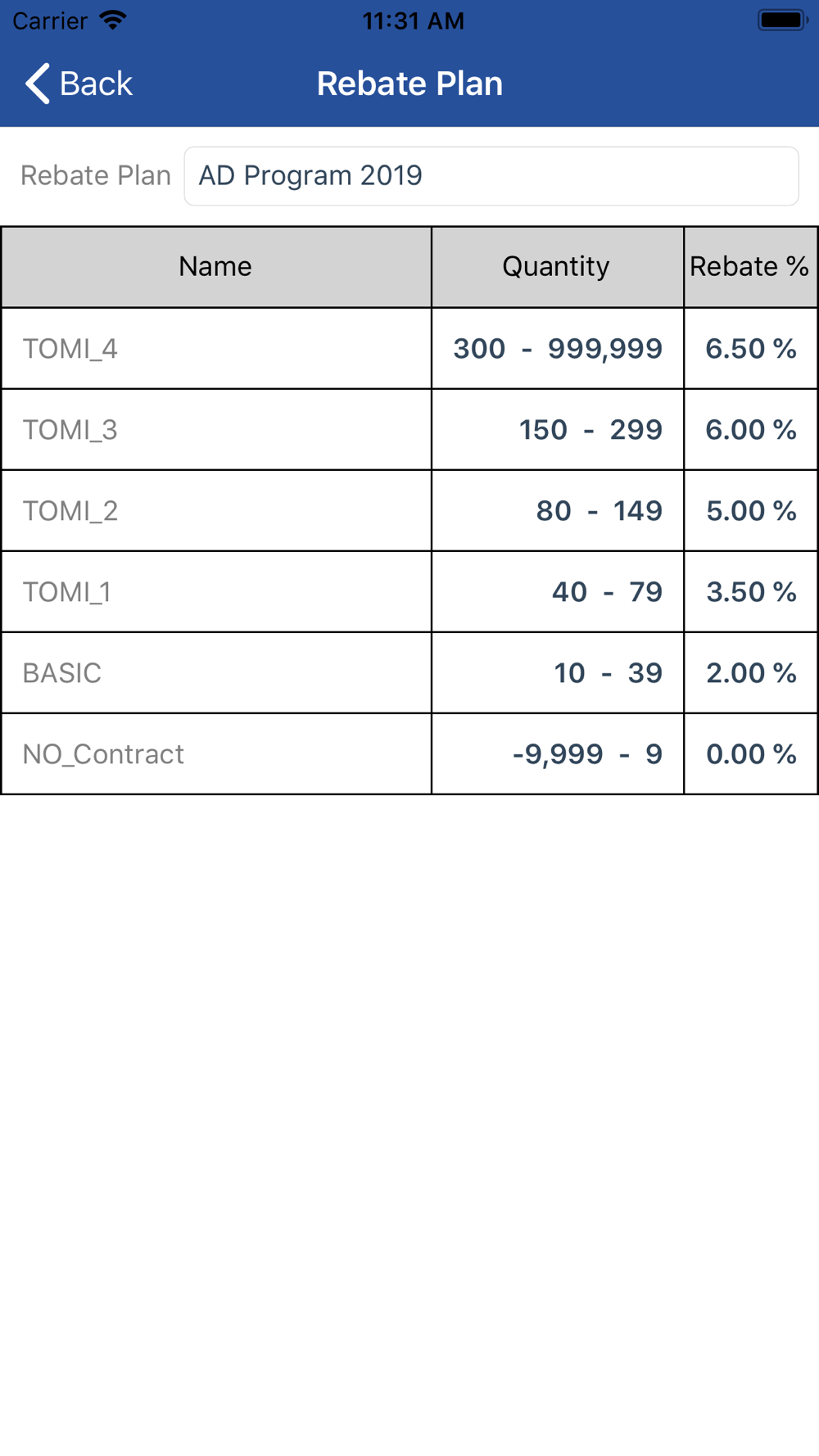Select the TOMI_3 row name
This screenshot has height=1456, width=819.
coord(70,430)
